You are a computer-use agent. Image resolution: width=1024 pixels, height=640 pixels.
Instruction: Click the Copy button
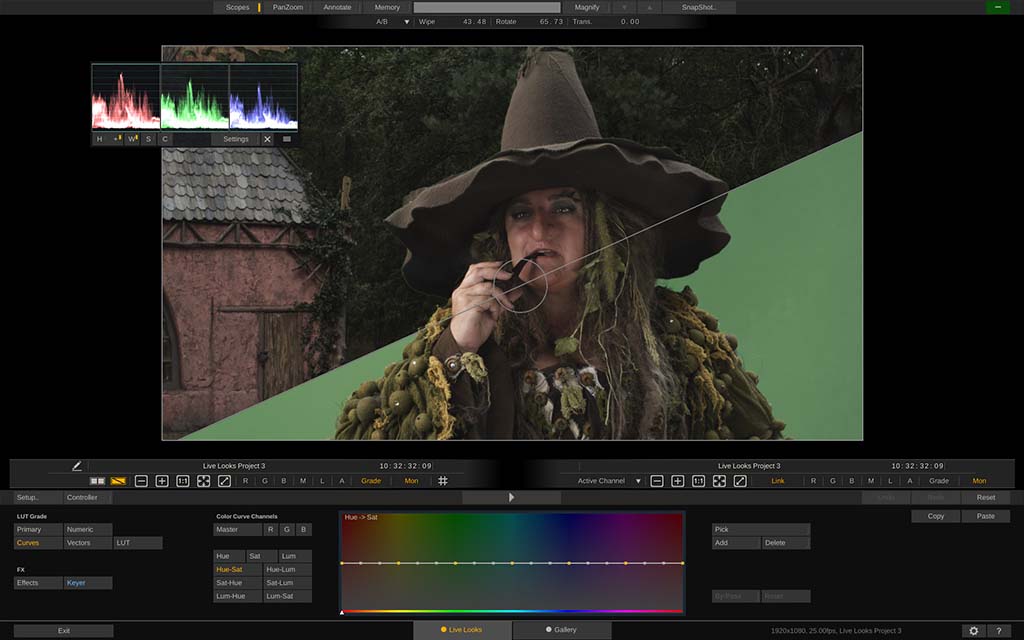click(x=935, y=516)
